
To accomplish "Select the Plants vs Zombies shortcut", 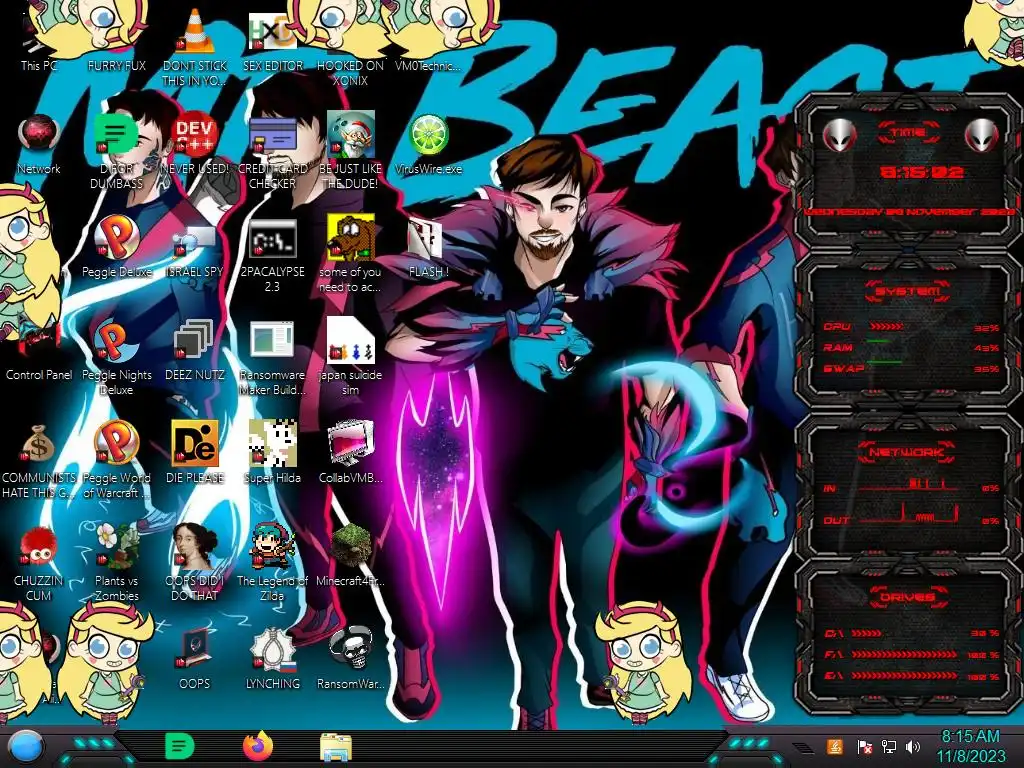I will [x=116, y=562].
